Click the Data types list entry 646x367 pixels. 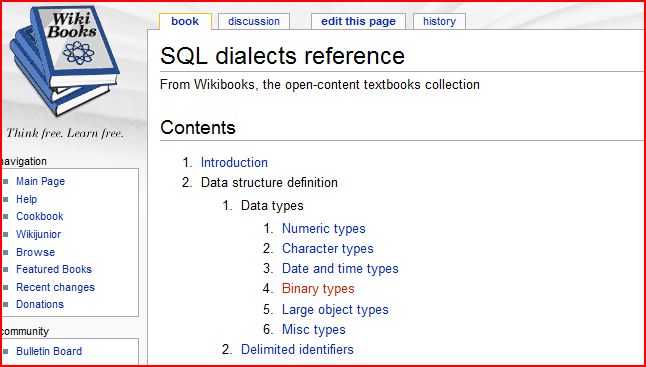(x=272, y=205)
